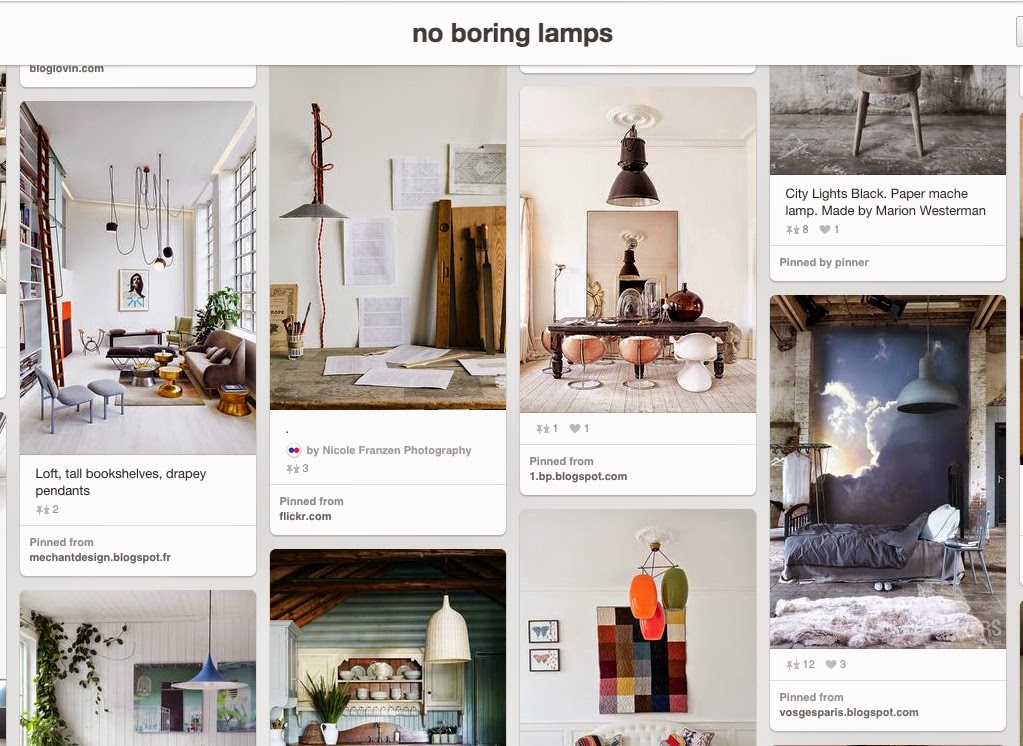This screenshot has width=1023, height=746.
Task: Click the heart icon showing 3 under the bedroom pin
Action: 831,664
